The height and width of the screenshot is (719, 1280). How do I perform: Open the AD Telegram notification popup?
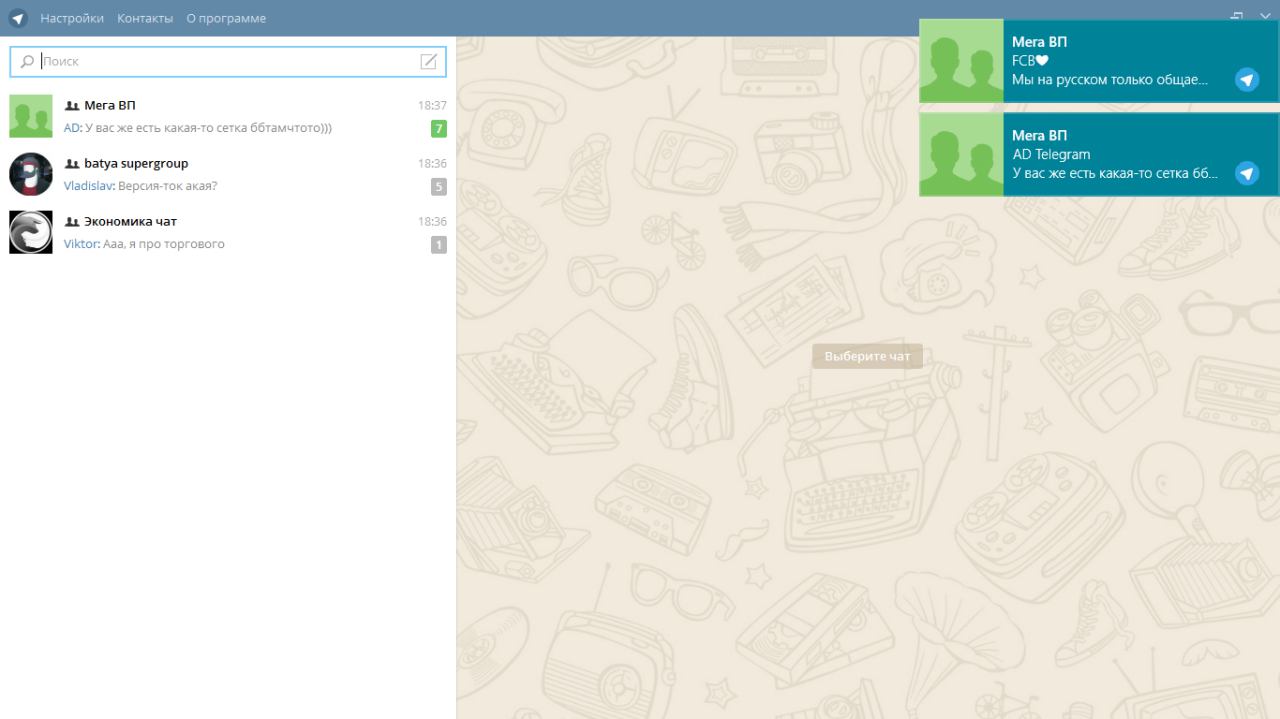tap(1099, 154)
